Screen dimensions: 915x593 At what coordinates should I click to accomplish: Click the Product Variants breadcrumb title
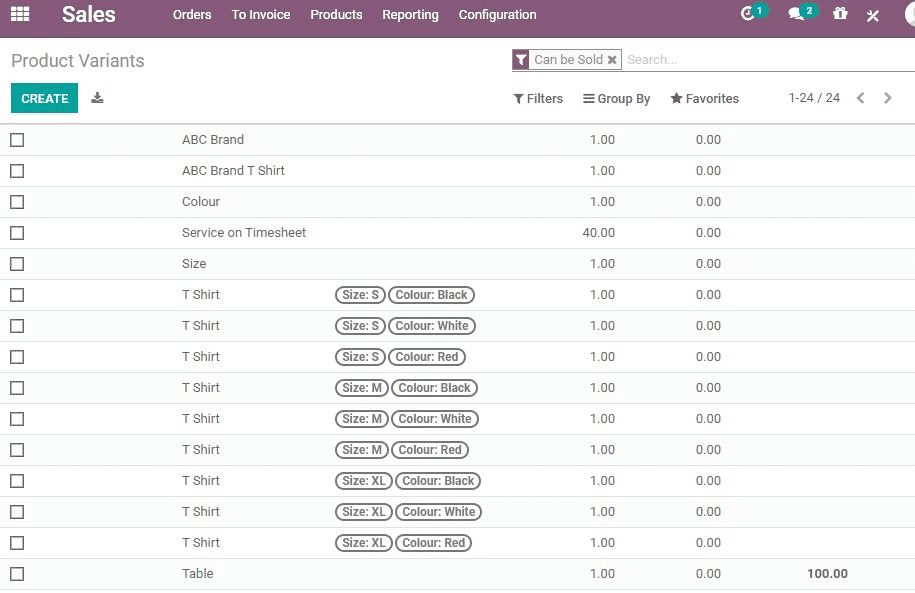[78, 61]
